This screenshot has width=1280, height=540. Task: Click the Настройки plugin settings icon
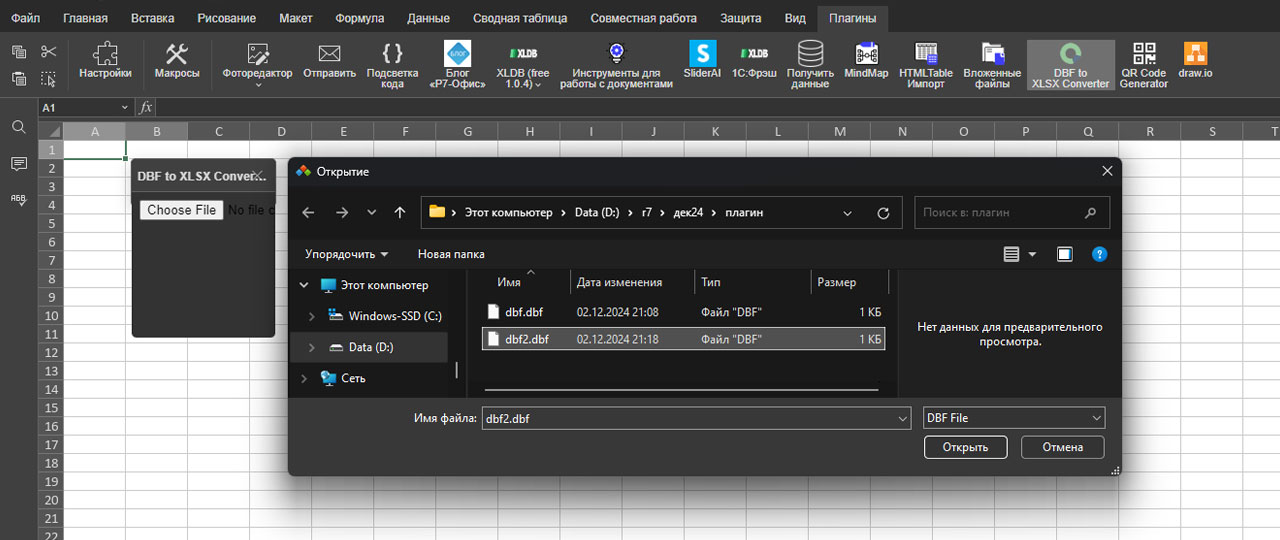coord(105,61)
